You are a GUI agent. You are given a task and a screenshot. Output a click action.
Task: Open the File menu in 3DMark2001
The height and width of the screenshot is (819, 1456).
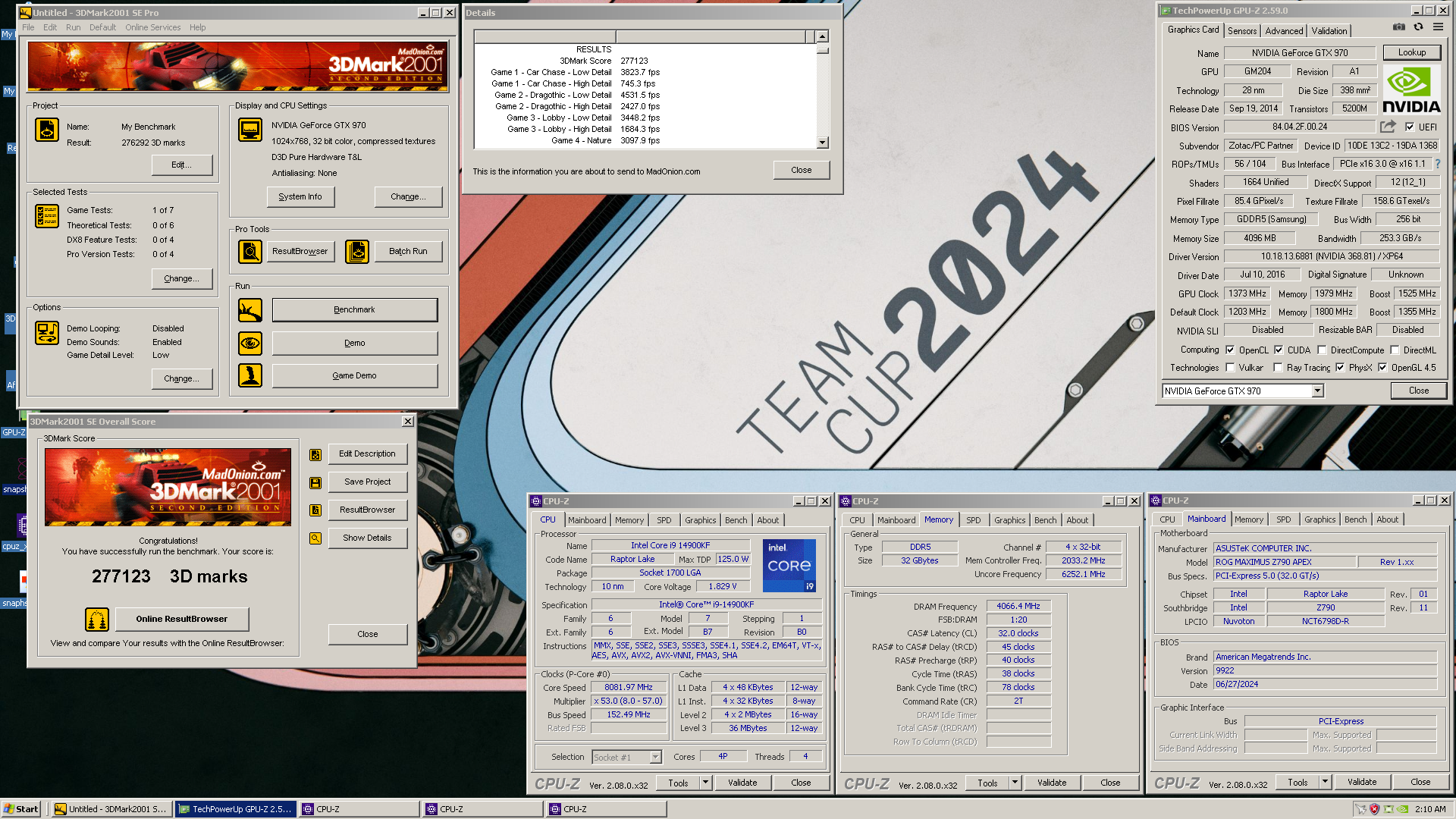pyautogui.click(x=28, y=27)
